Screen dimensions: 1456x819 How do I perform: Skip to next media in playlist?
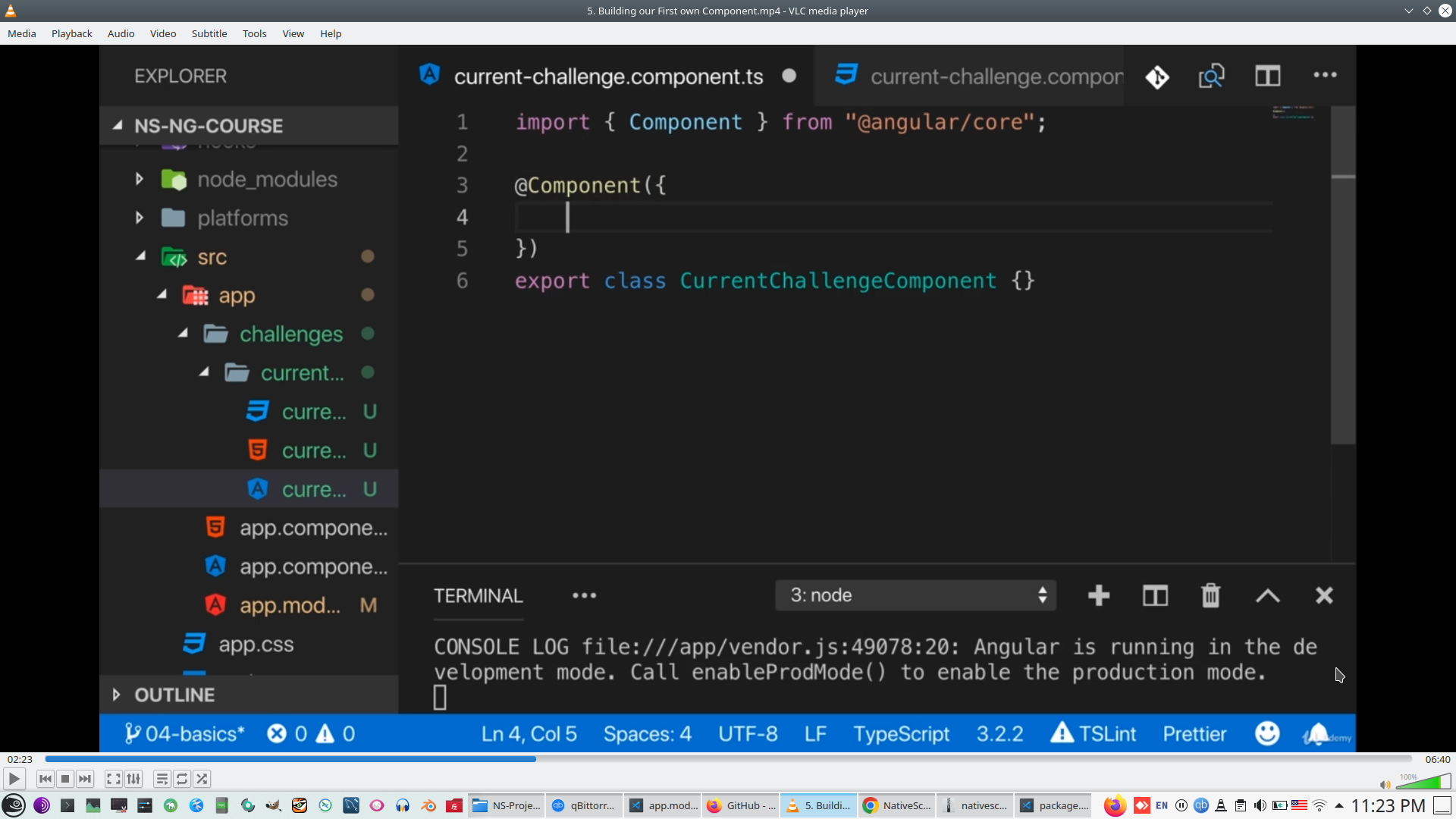point(85,779)
